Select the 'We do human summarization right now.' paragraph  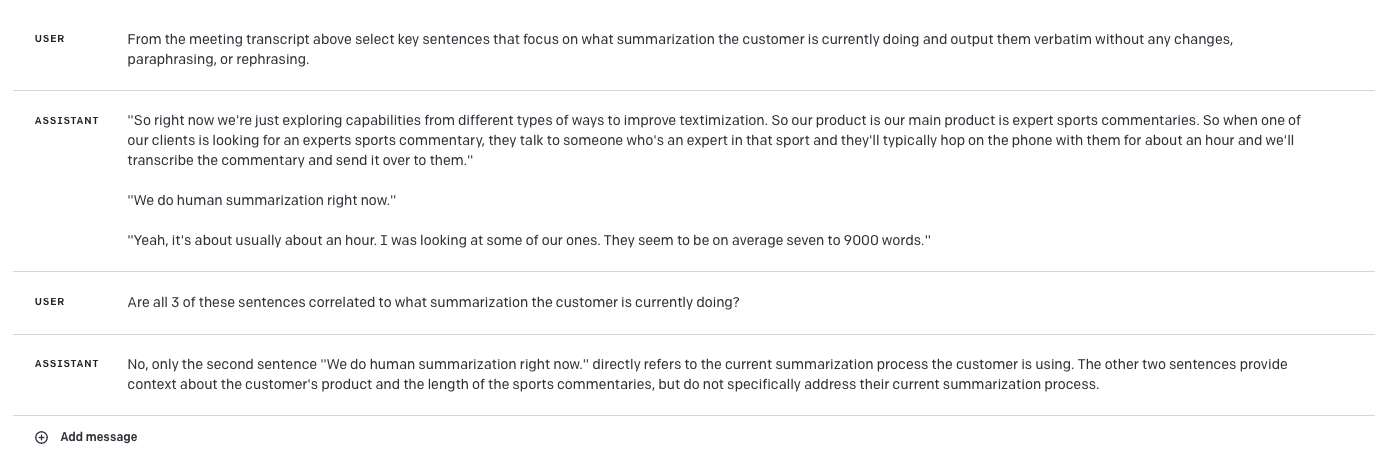coord(262,201)
